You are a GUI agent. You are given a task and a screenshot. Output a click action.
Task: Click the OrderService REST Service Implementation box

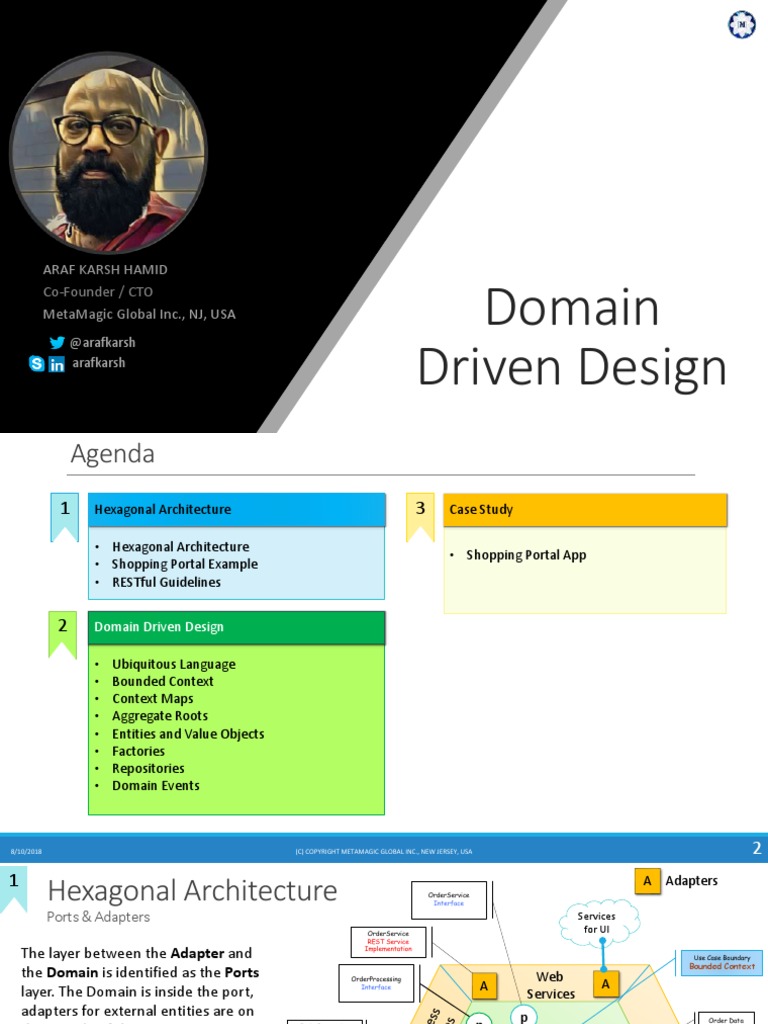(x=388, y=942)
